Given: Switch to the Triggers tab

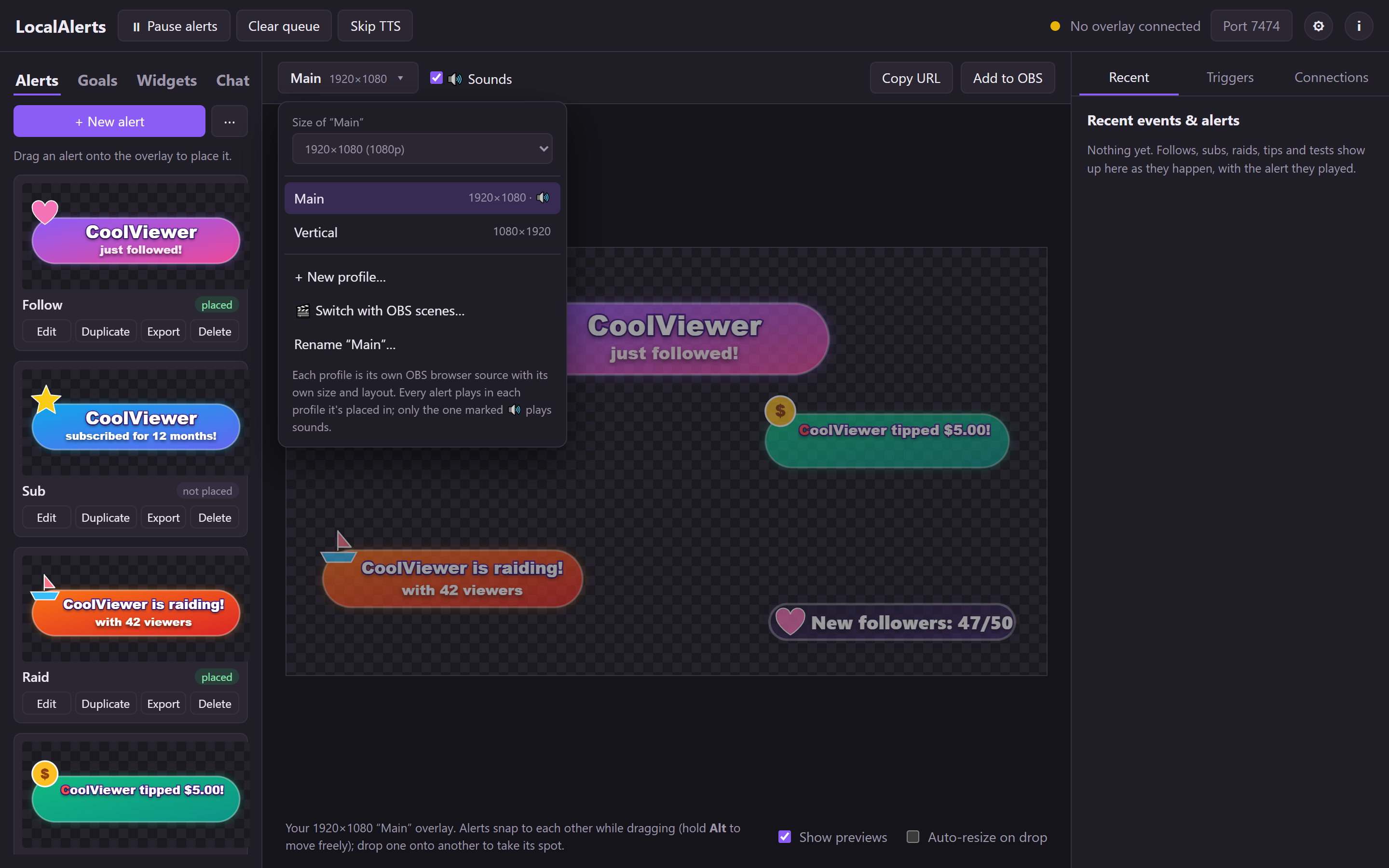Looking at the screenshot, I should pyautogui.click(x=1230, y=78).
